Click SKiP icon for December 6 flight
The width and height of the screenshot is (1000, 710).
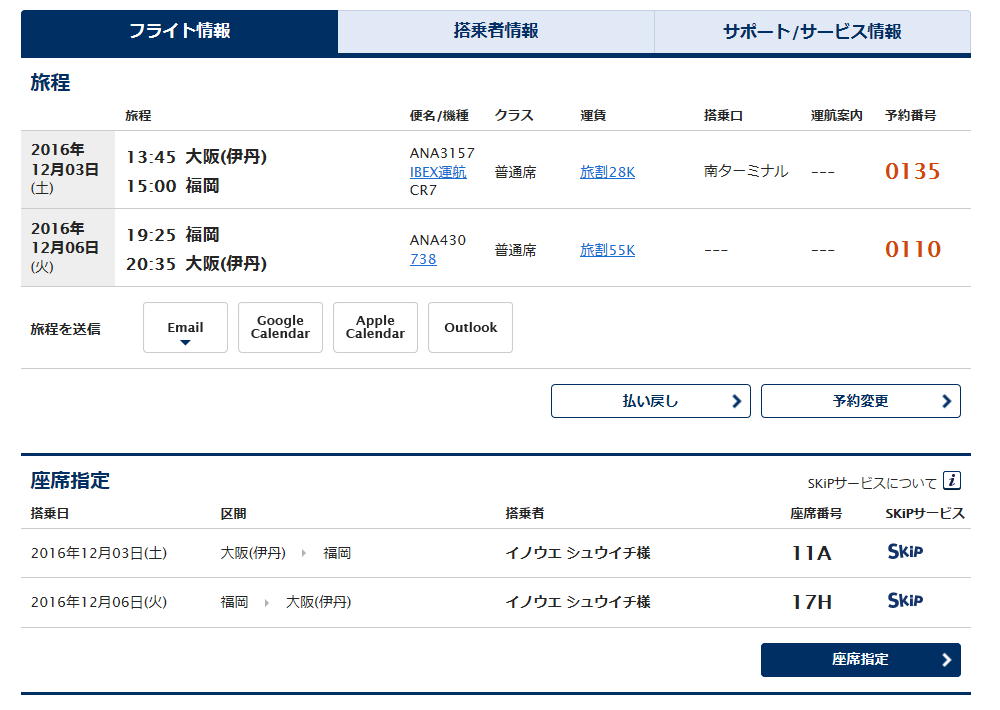905,600
